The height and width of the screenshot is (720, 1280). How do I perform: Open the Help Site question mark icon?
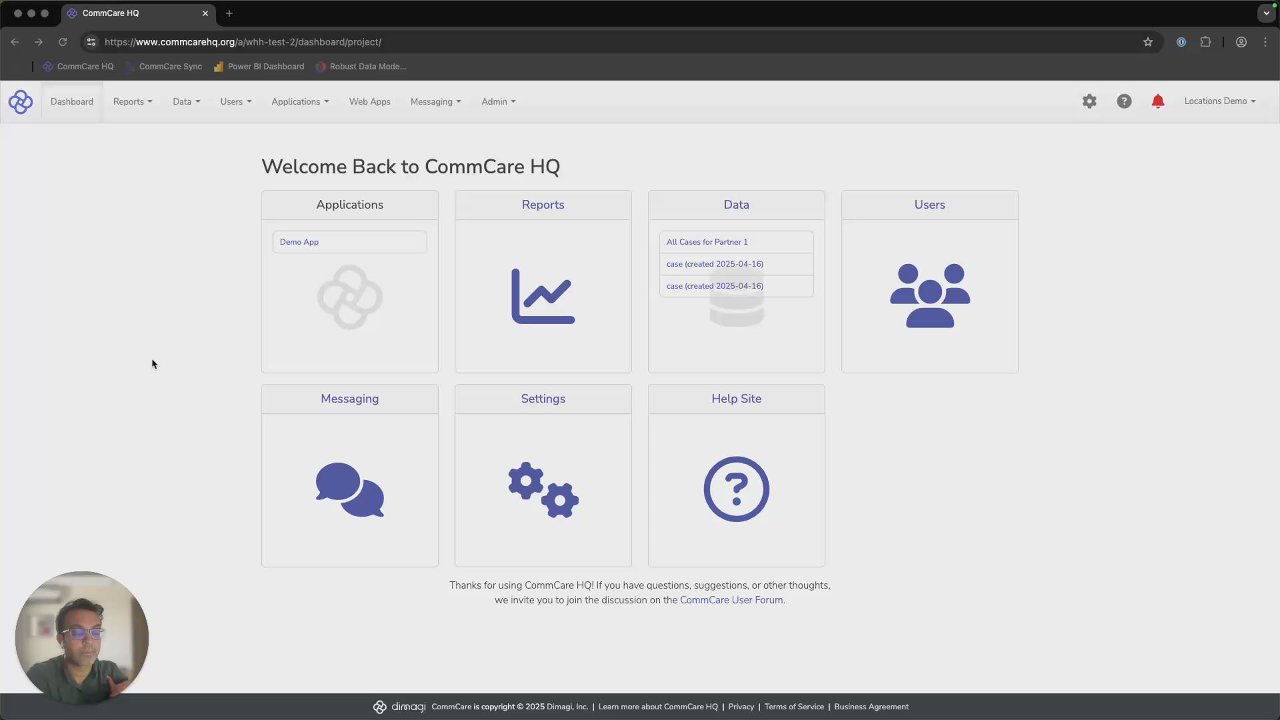pos(736,489)
